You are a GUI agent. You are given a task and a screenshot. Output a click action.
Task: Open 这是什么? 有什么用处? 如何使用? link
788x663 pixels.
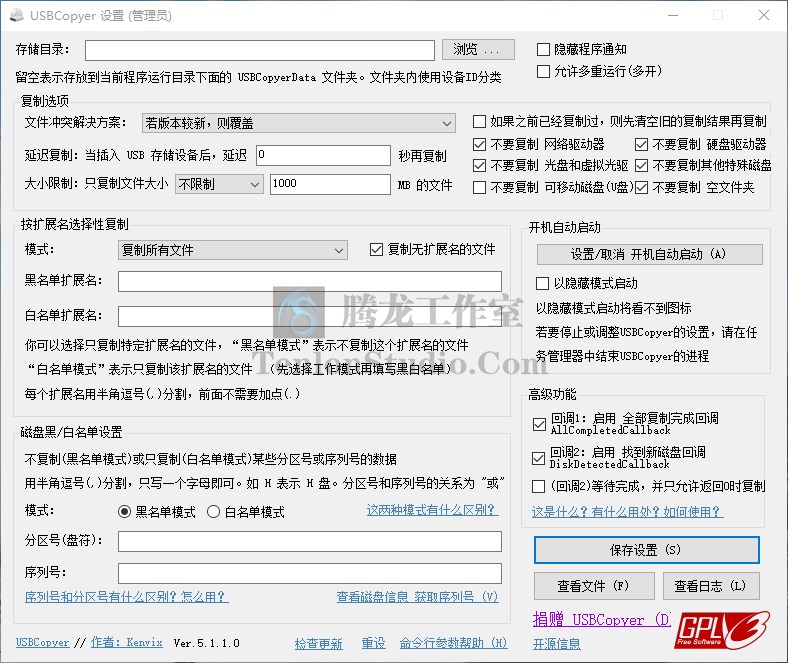[627, 512]
